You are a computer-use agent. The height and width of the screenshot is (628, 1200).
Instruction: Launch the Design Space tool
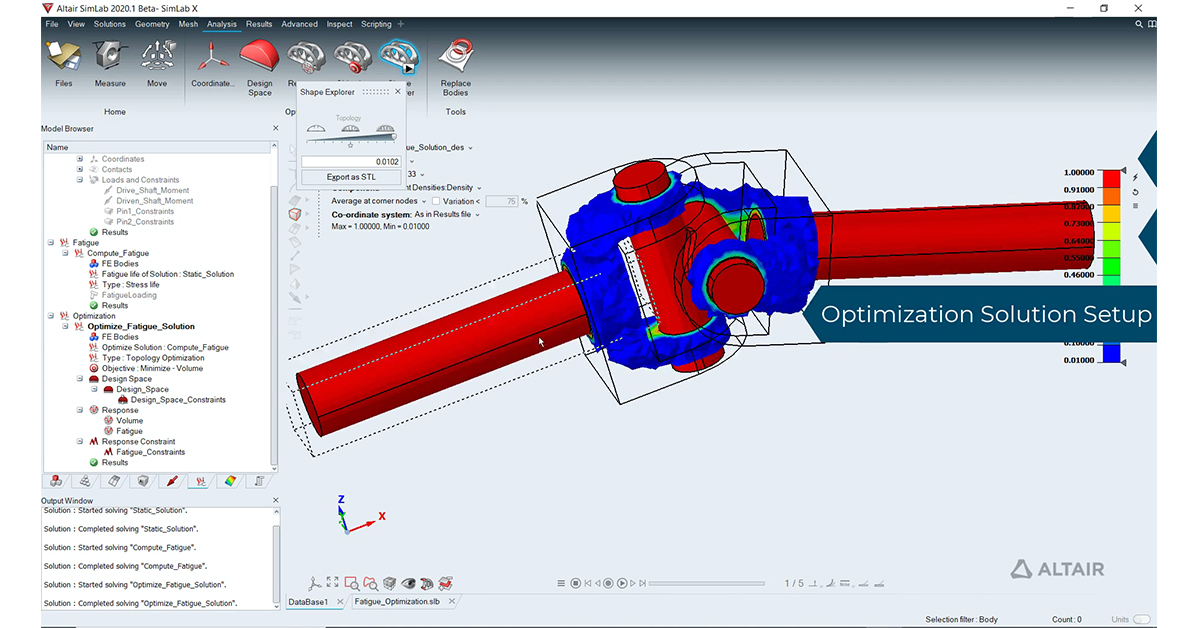tap(259, 68)
